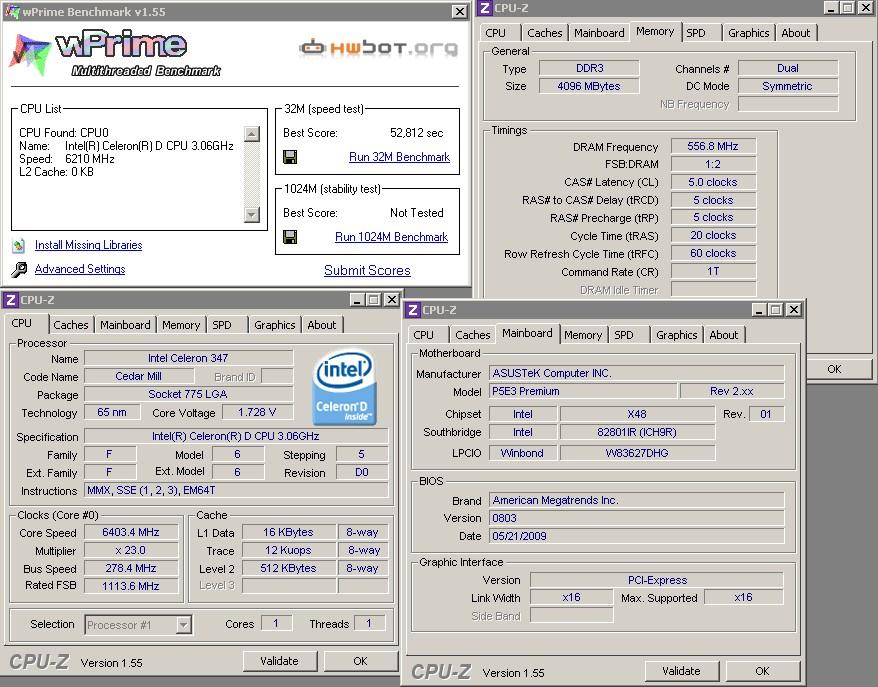This screenshot has height=687, width=878.
Task: Open About tab in the CPU window
Action: point(321,325)
